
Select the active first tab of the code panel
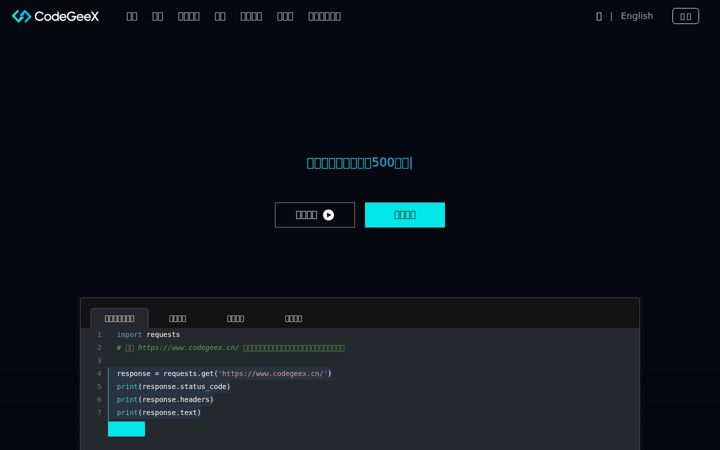[119, 318]
